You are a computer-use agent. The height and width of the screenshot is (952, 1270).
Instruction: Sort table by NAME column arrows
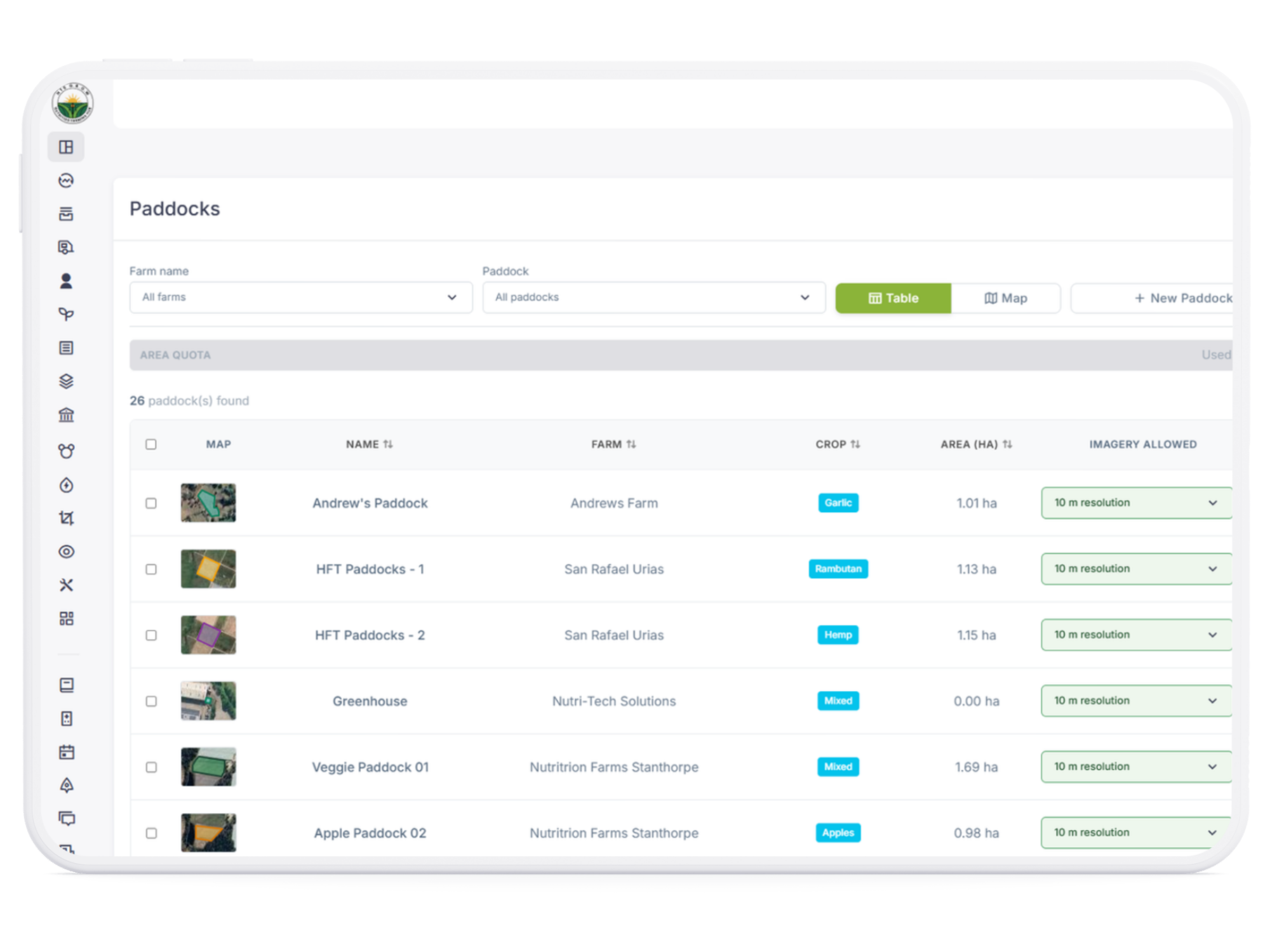pos(388,444)
